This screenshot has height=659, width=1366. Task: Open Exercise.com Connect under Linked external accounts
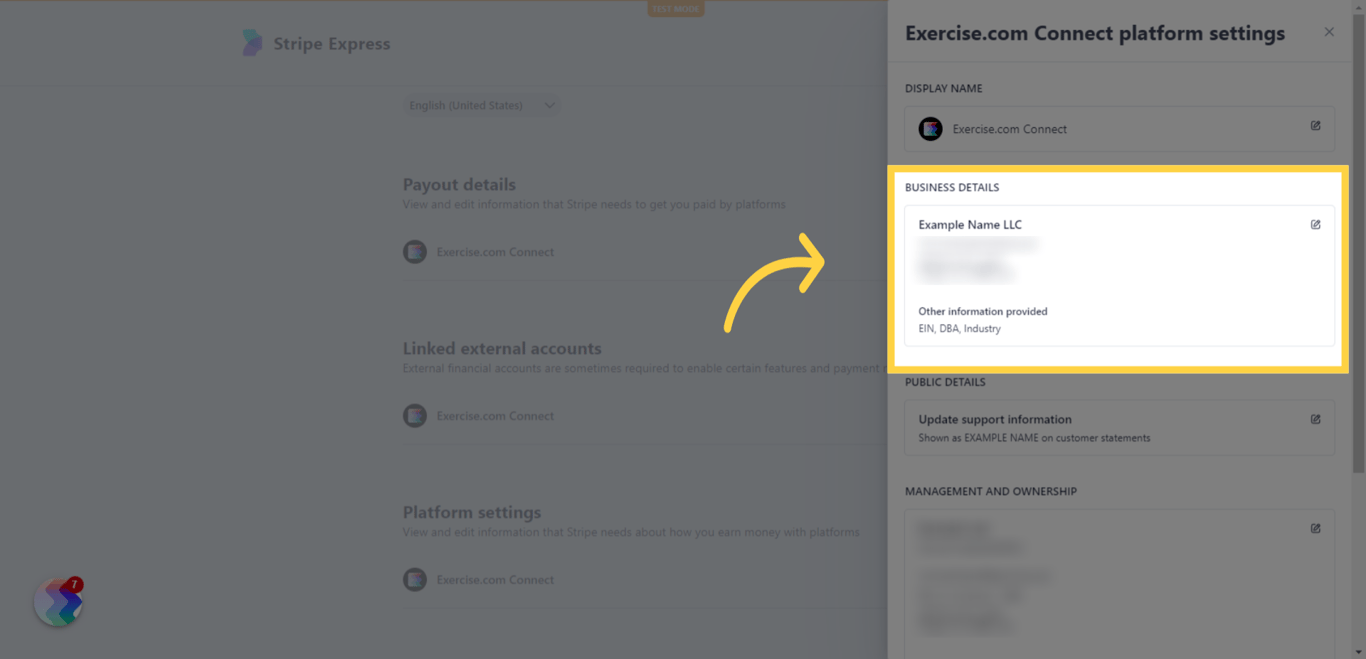coord(495,415)
